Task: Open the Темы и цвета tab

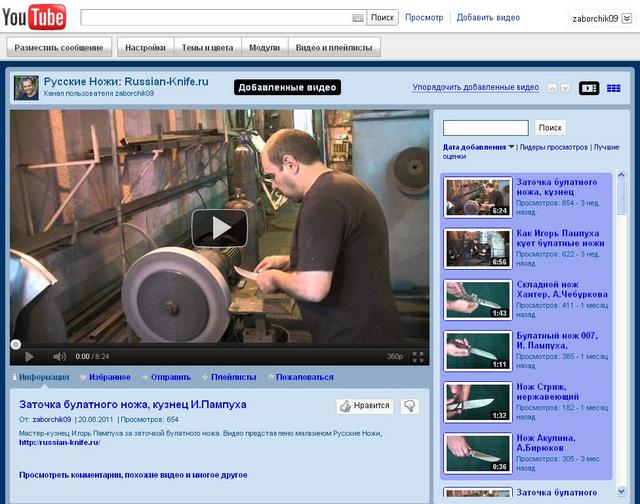Action: pos(207,47)
